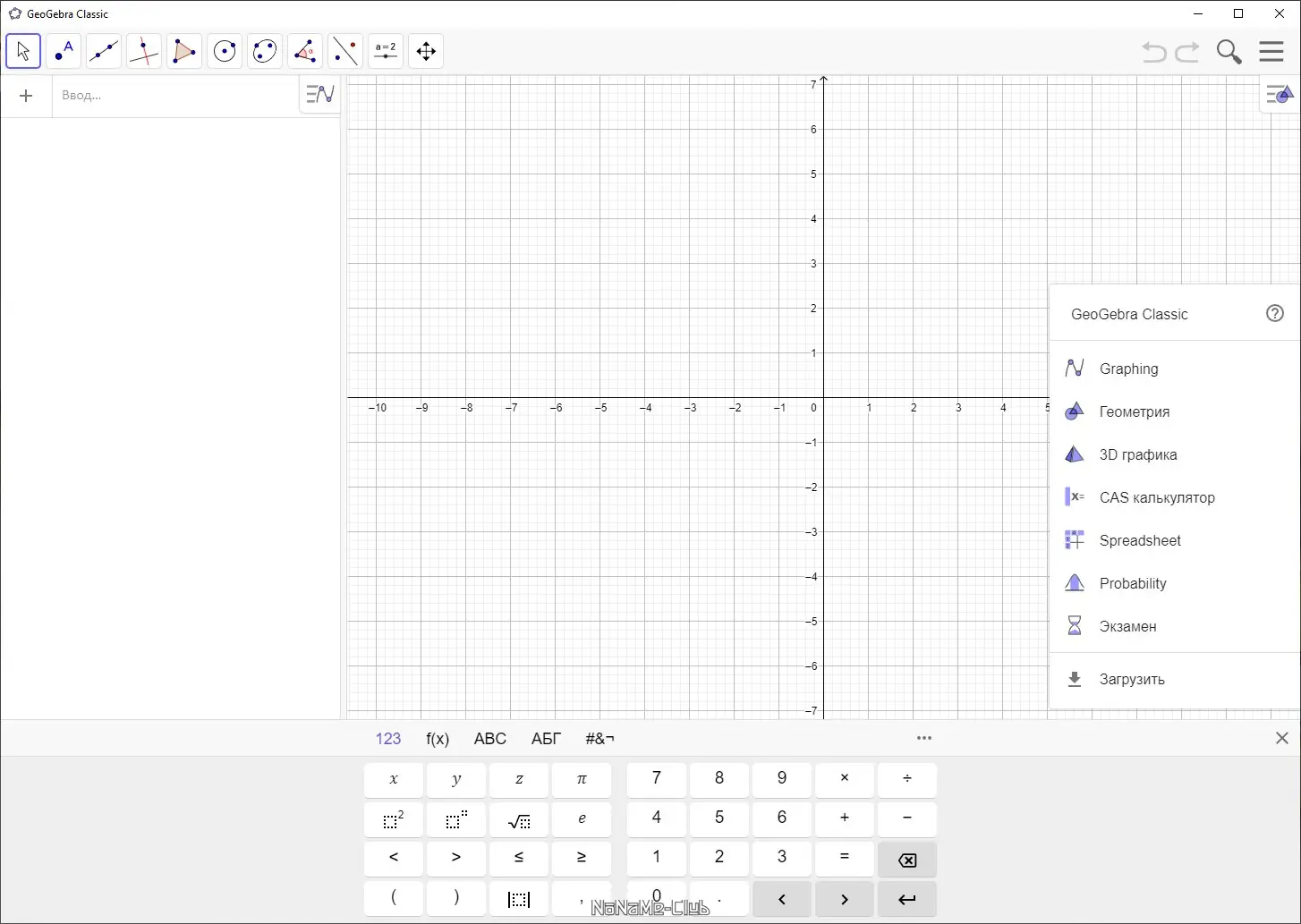
Task: Tap the y variable key
Action: 456,779
